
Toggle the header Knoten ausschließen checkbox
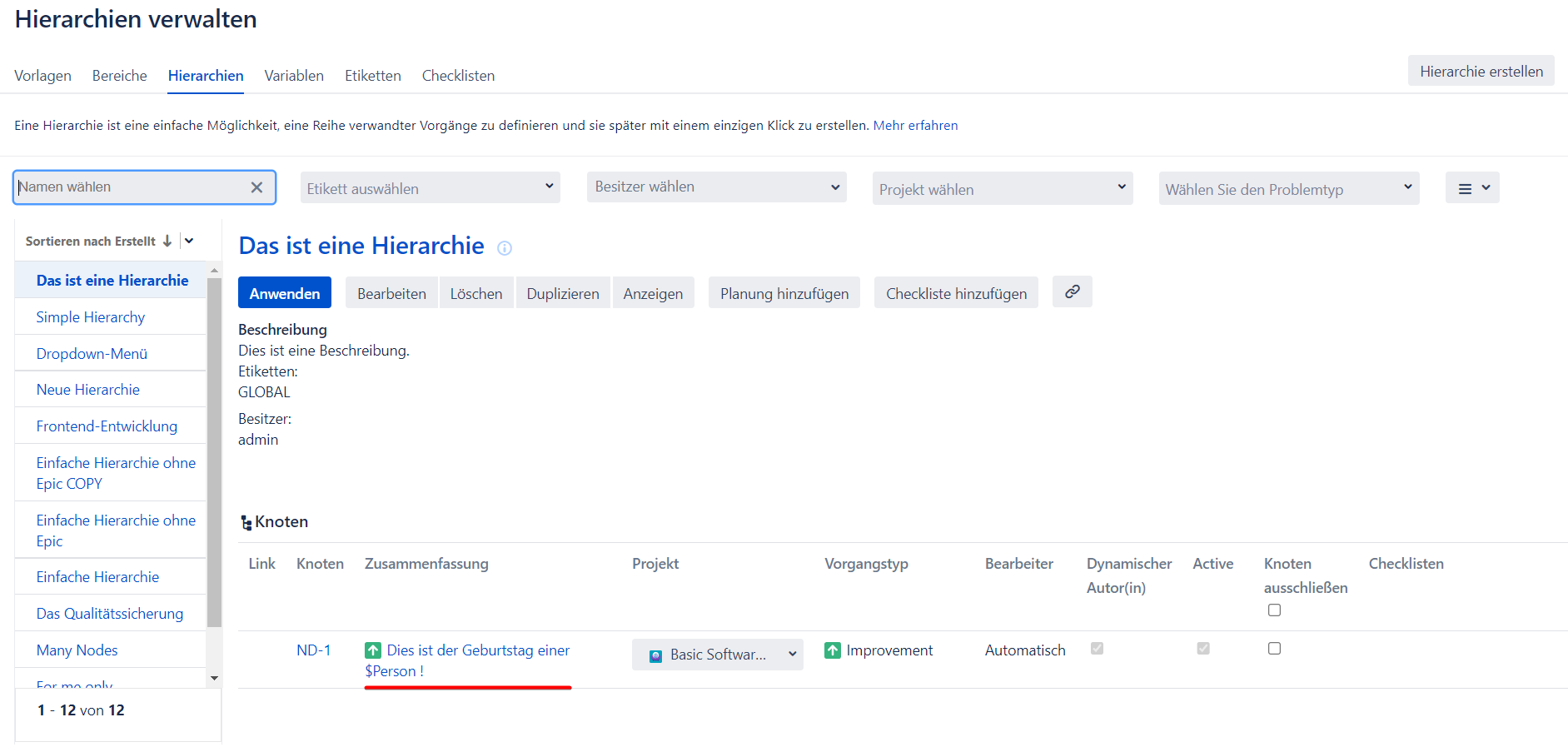[1274, 610]
